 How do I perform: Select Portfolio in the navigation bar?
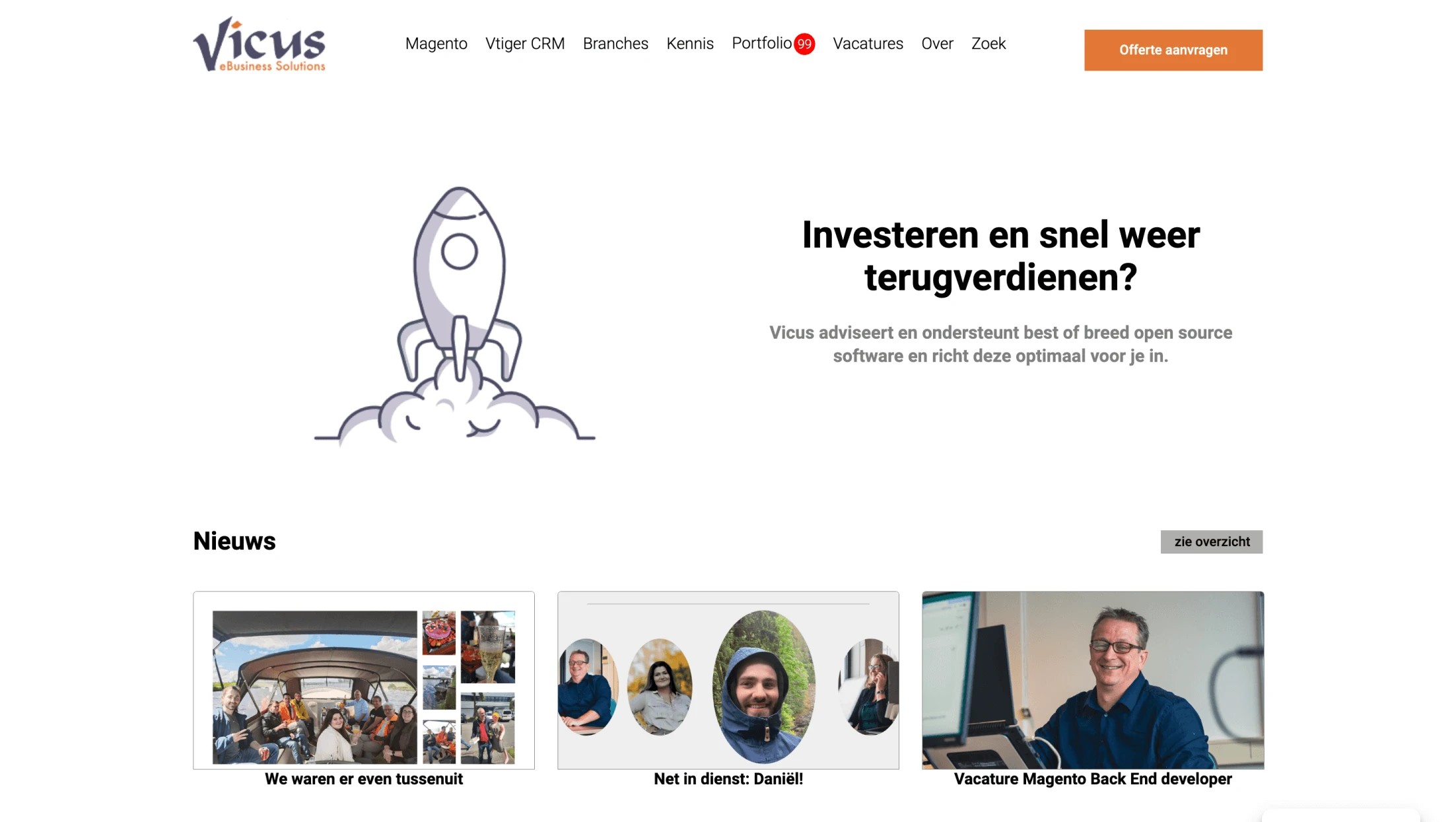point(761,44)
